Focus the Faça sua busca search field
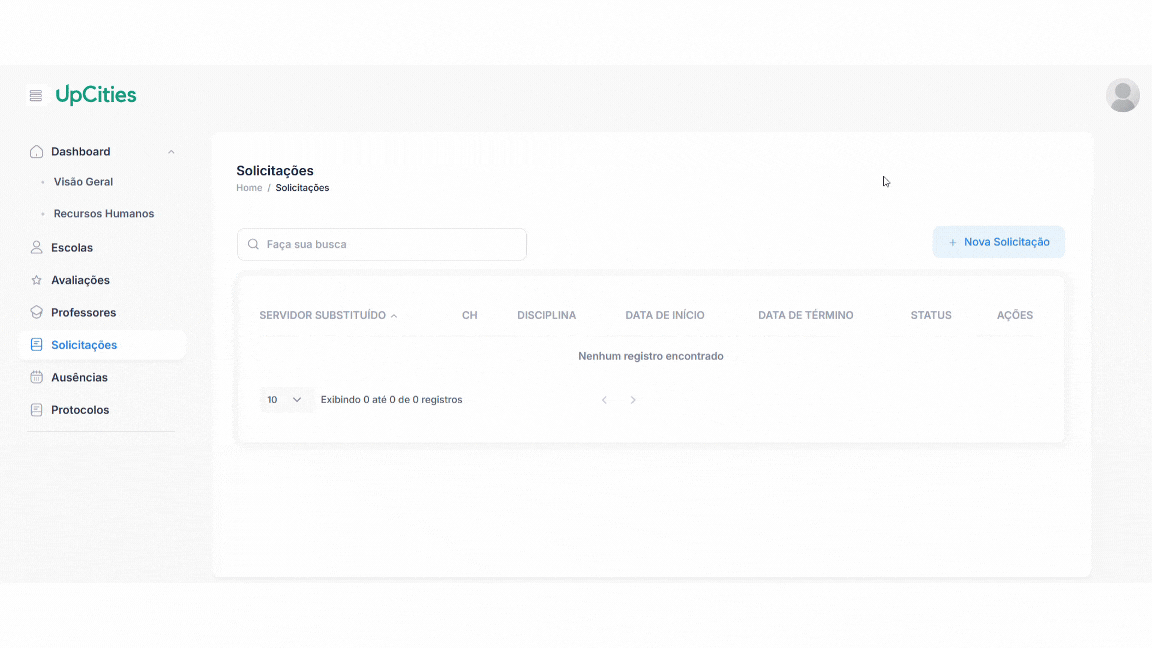The height and width of the screenshot is (648, 1152). pyautogui.click(x=381, y=244)
